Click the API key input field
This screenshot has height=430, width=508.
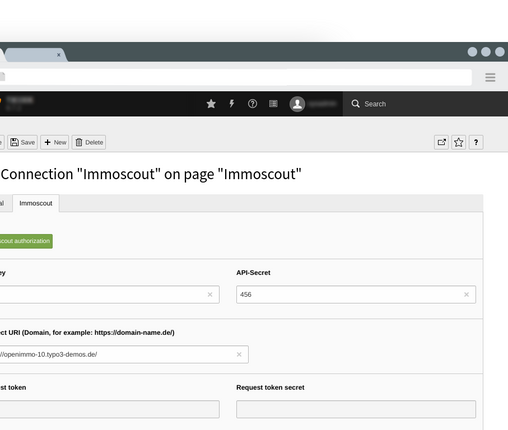point(110,294)
